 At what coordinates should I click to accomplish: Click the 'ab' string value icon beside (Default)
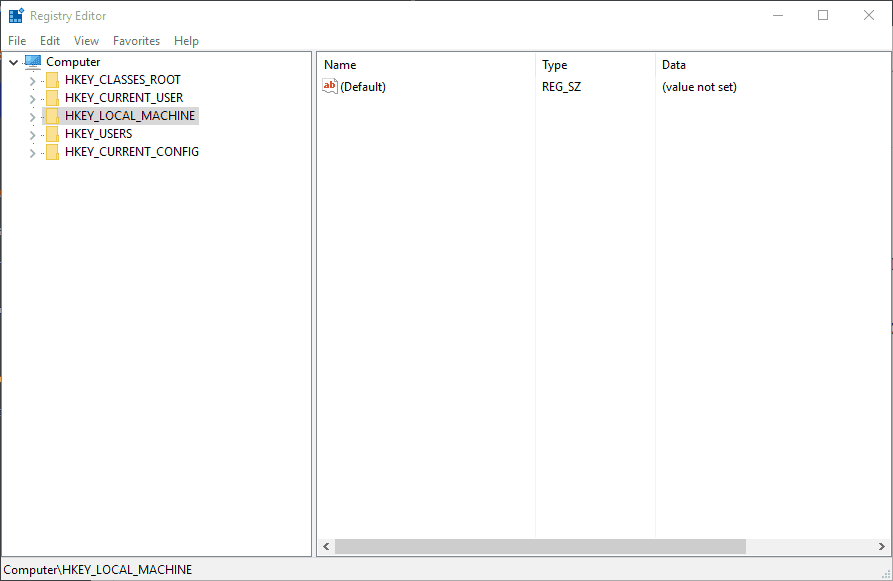(330, 87)
